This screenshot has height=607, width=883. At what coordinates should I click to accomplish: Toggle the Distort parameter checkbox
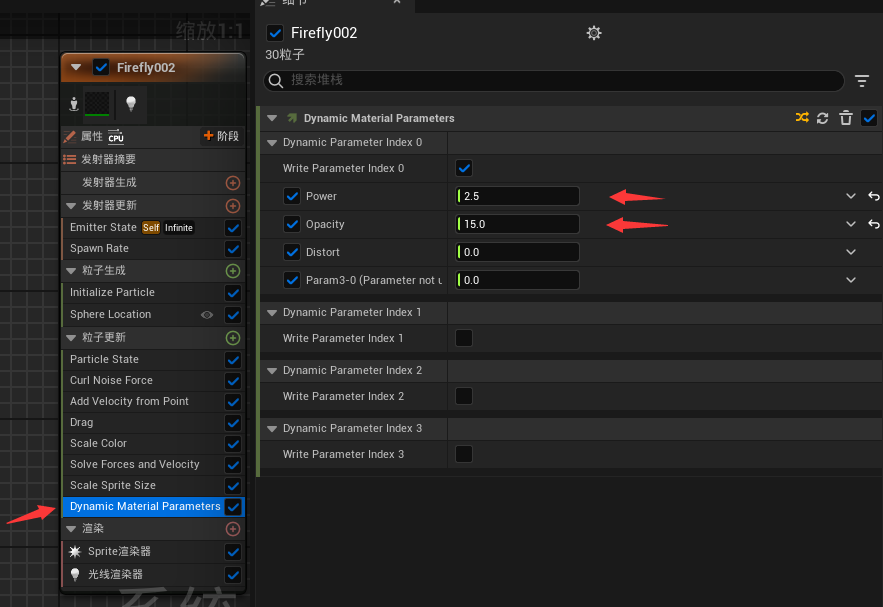[x=292, y=252]
